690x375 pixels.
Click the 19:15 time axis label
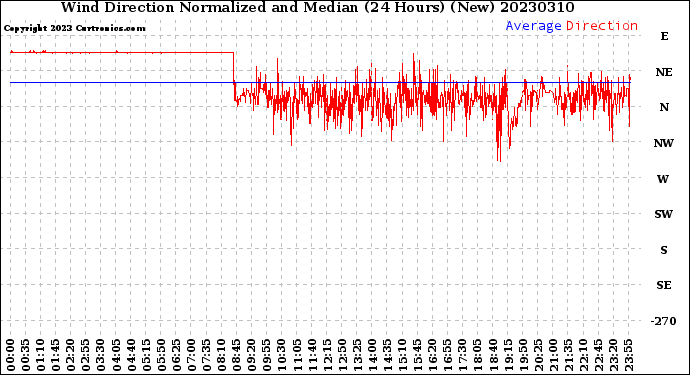click(508, 355)
